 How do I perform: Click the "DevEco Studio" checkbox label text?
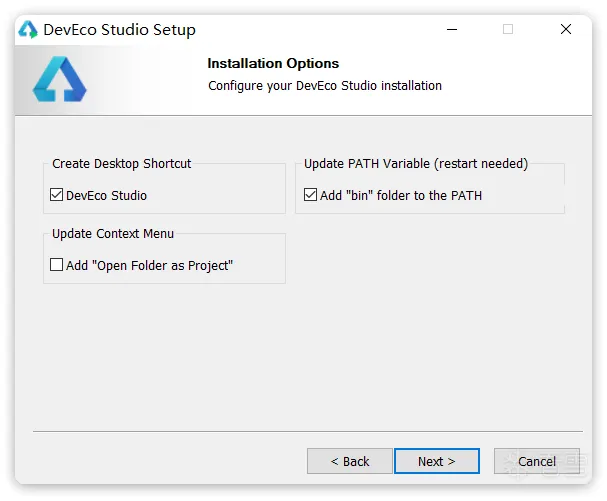click(106, 195)
